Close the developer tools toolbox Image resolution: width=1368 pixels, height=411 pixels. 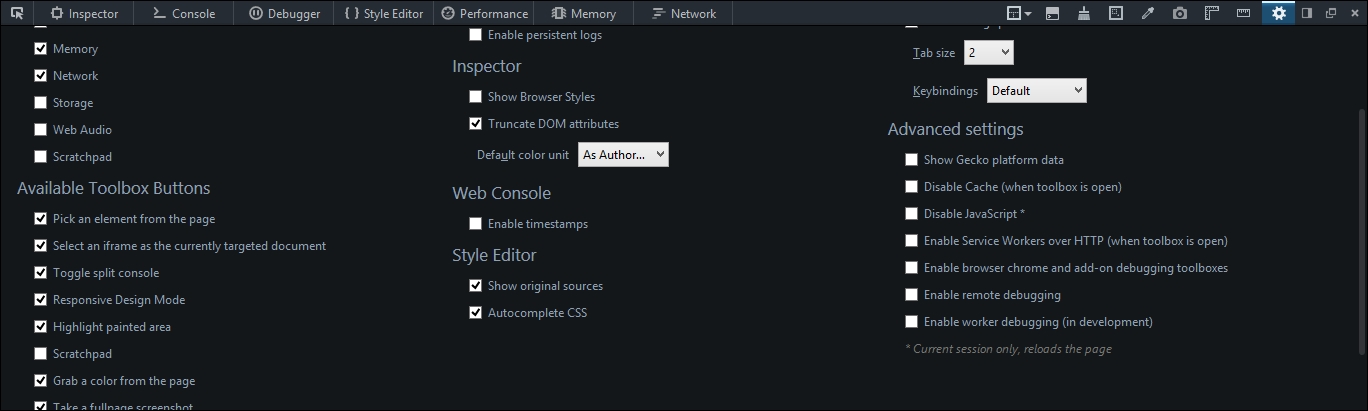(x=1353, y=13)
